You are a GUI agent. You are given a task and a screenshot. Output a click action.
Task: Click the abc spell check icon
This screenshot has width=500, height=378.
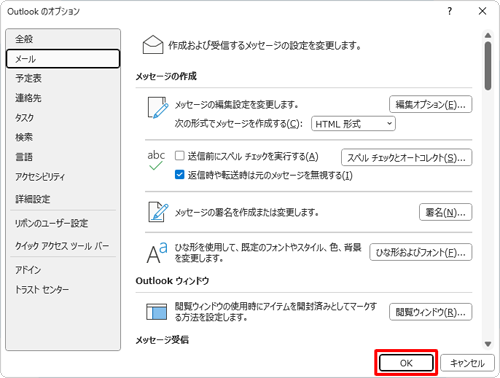pyautogui.click(x=156, y=160)
